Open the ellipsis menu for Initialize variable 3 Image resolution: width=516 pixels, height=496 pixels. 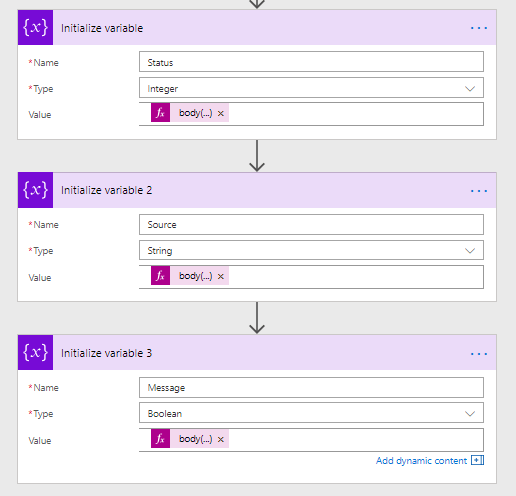point(479,354)
